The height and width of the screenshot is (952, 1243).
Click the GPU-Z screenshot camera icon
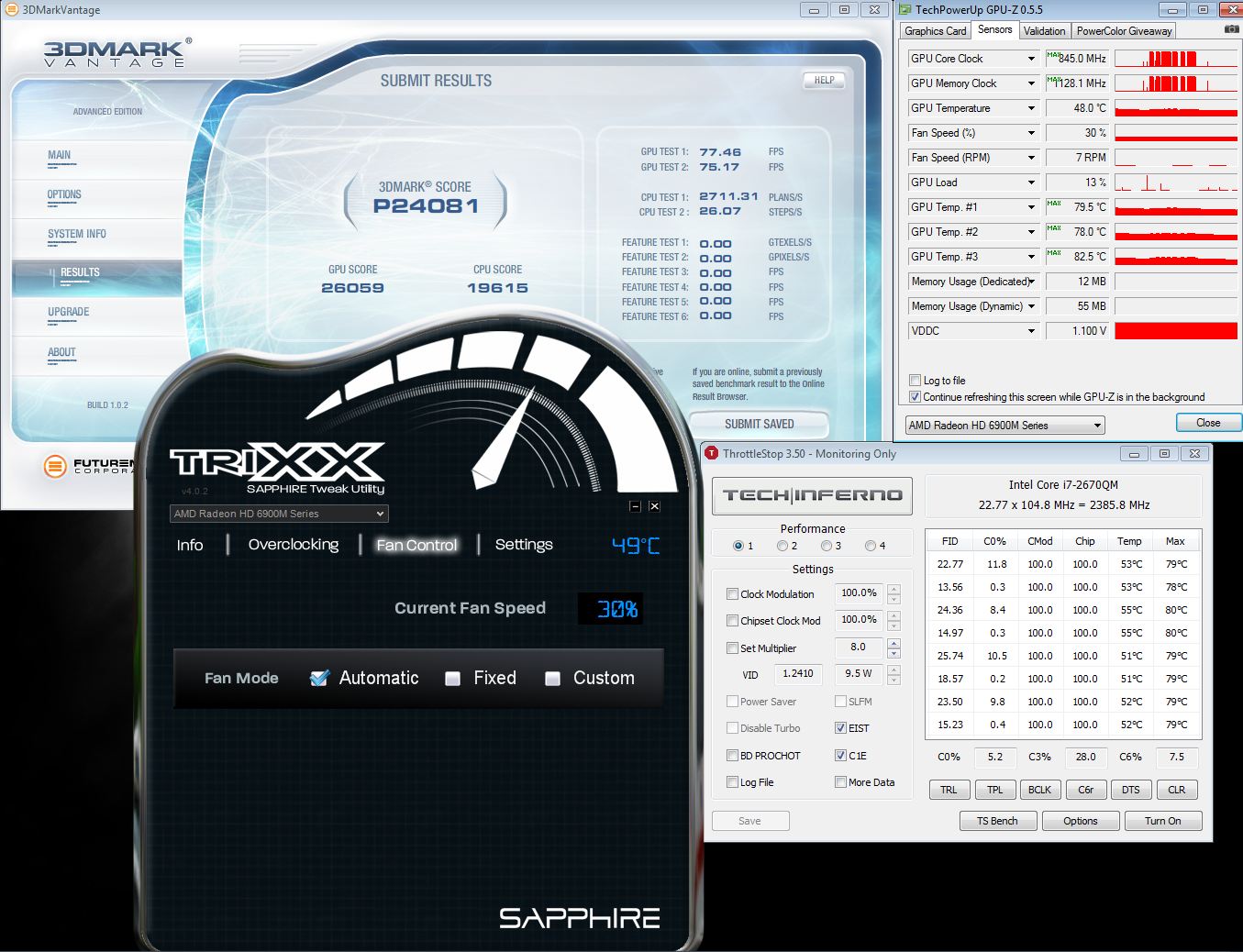click(x=1231, y=30)
